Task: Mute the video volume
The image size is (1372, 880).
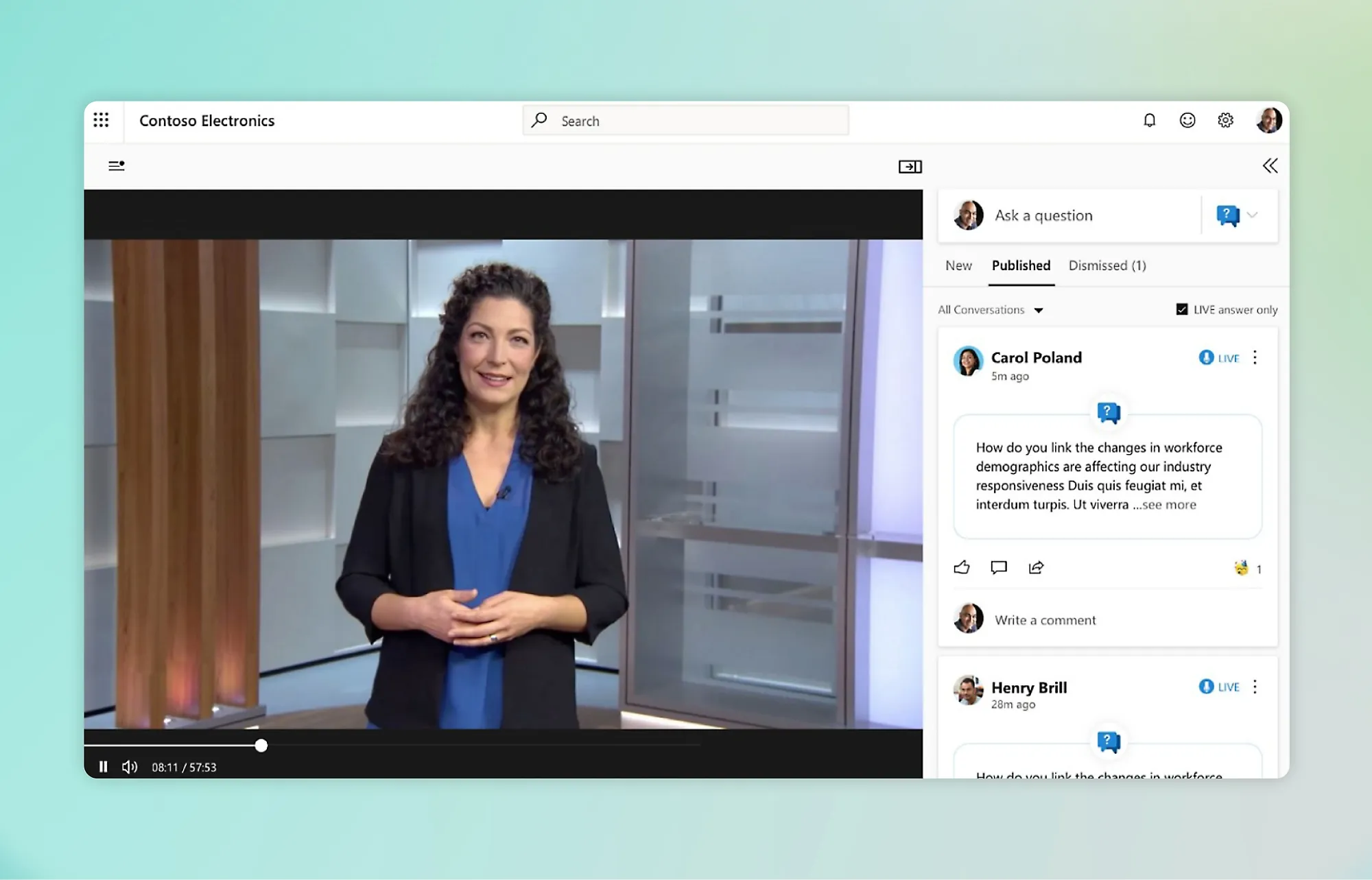Action: [130, 767]
